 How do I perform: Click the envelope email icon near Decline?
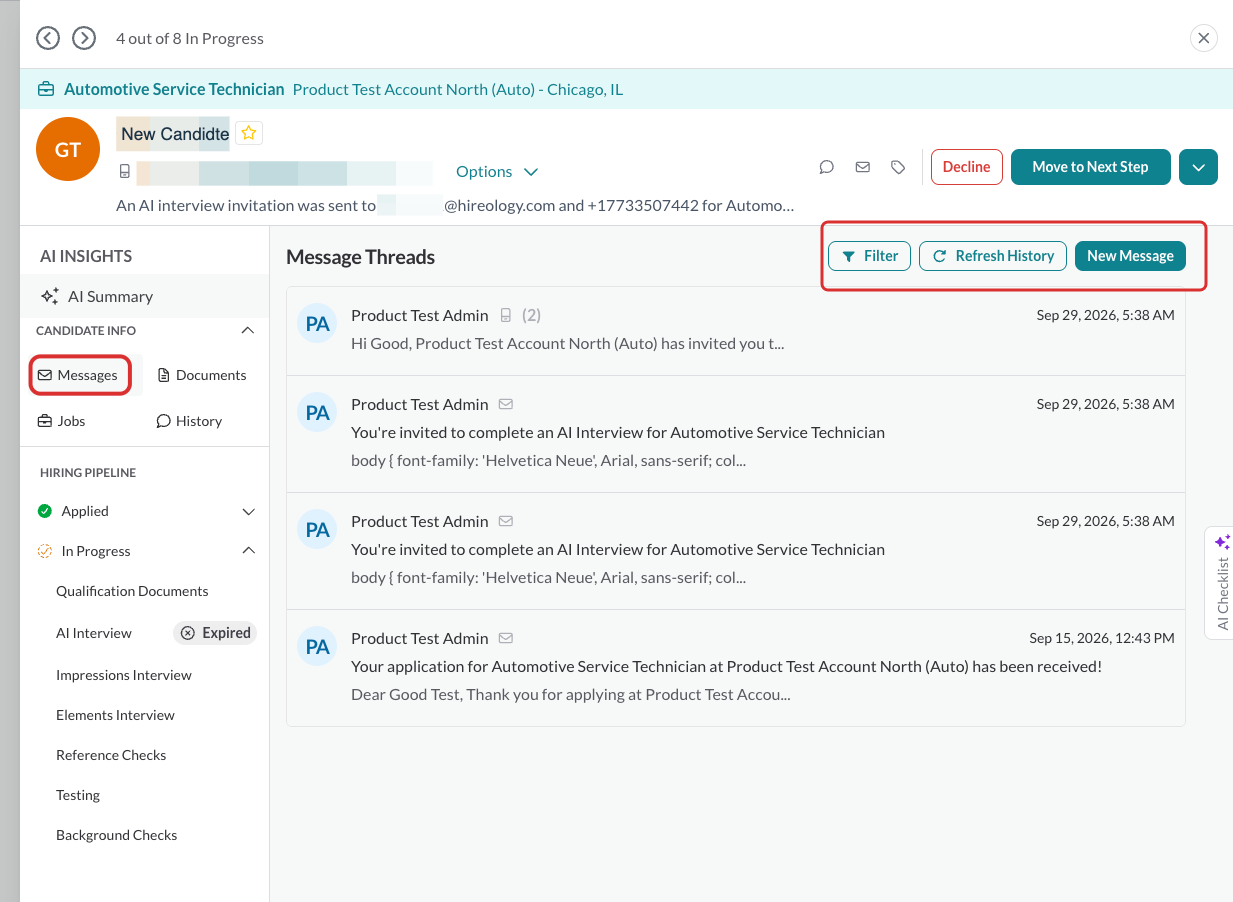(x=862, y=167)
